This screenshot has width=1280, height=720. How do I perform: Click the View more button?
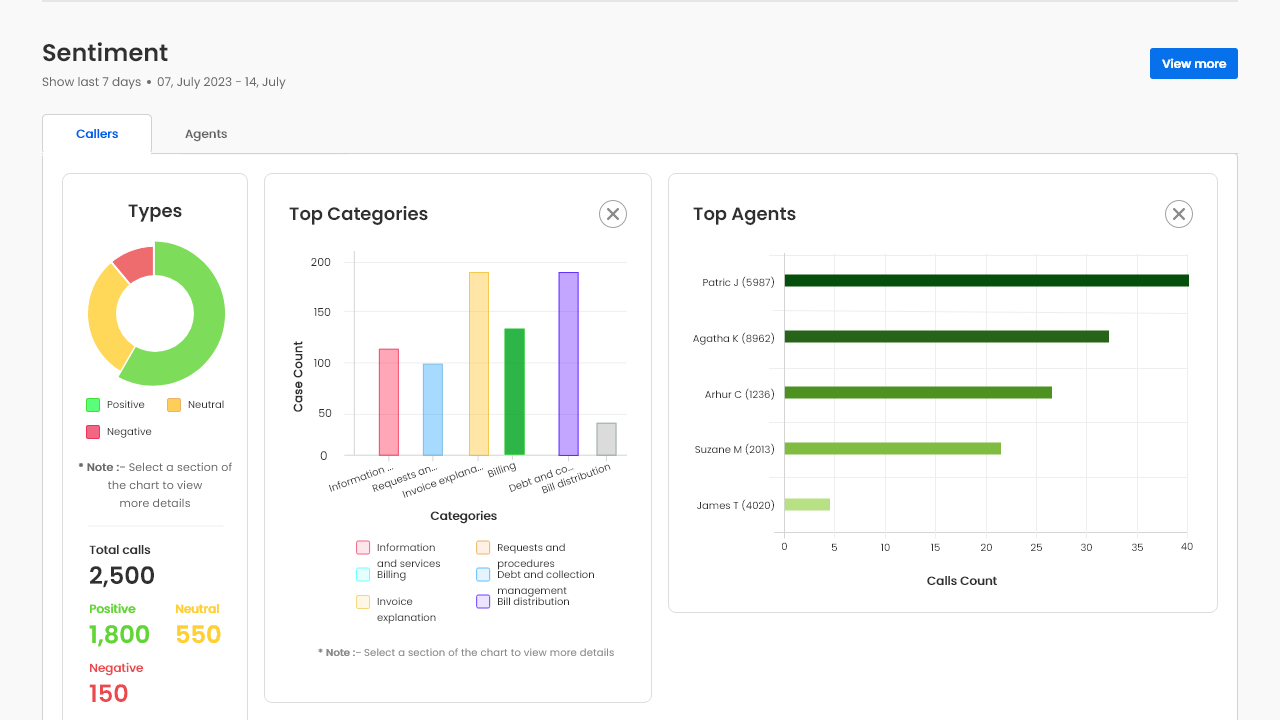coord(1193,64)
